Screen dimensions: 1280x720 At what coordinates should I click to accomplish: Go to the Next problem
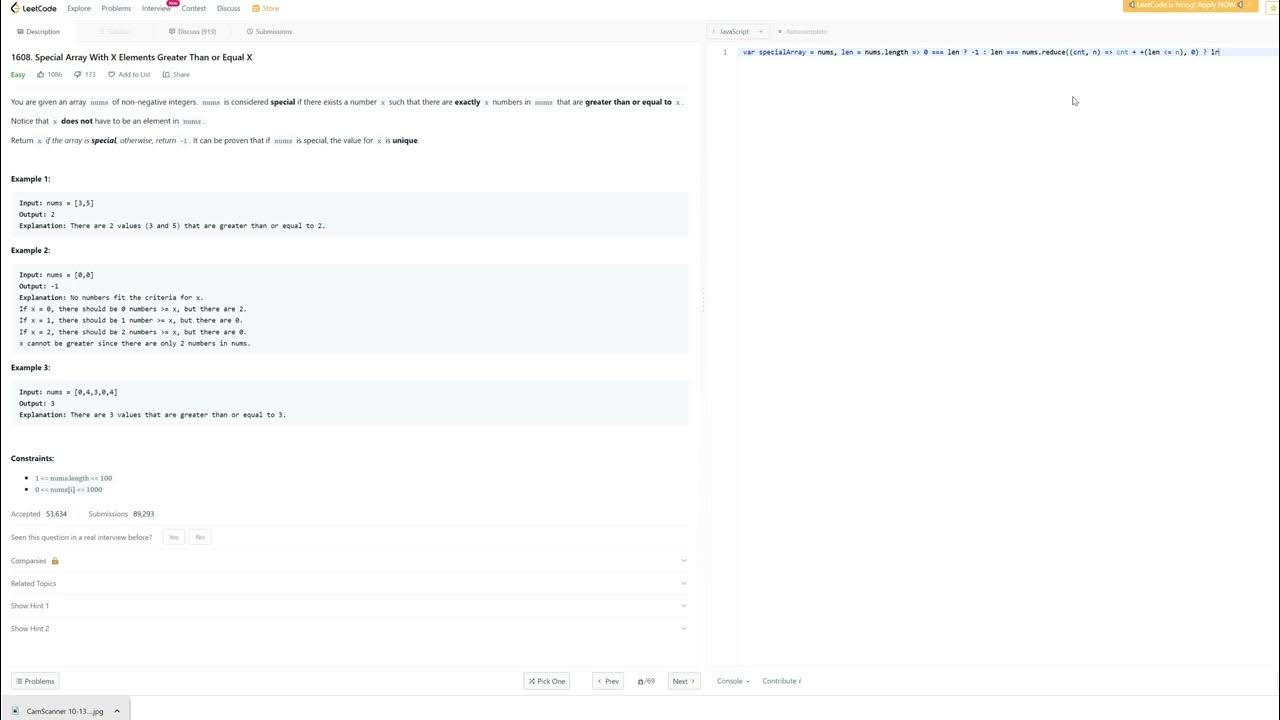(683, 681)
